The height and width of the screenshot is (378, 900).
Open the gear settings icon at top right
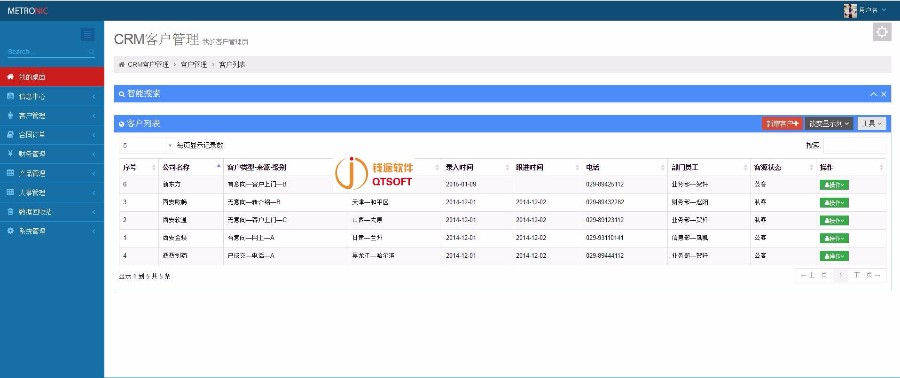coord(882,32)
